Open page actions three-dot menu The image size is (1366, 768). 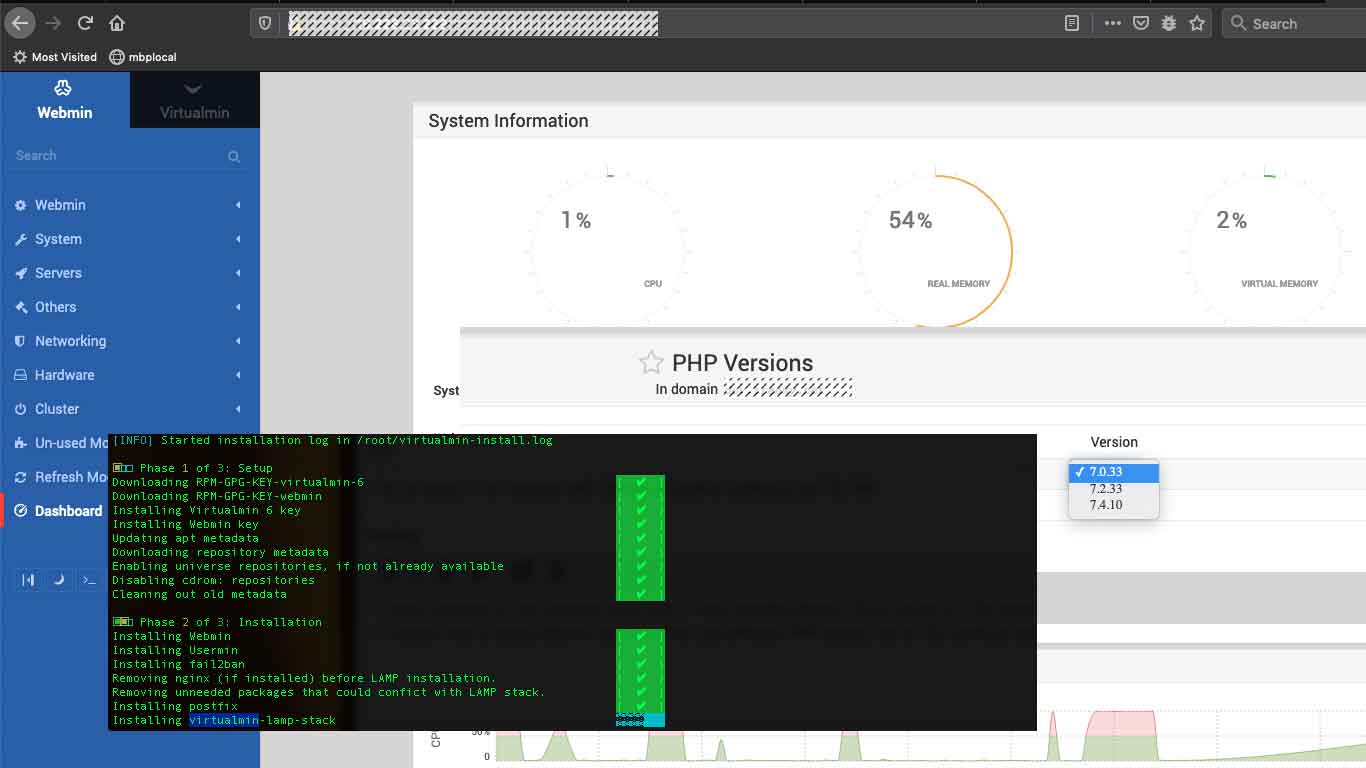[x=1112, y=23]
